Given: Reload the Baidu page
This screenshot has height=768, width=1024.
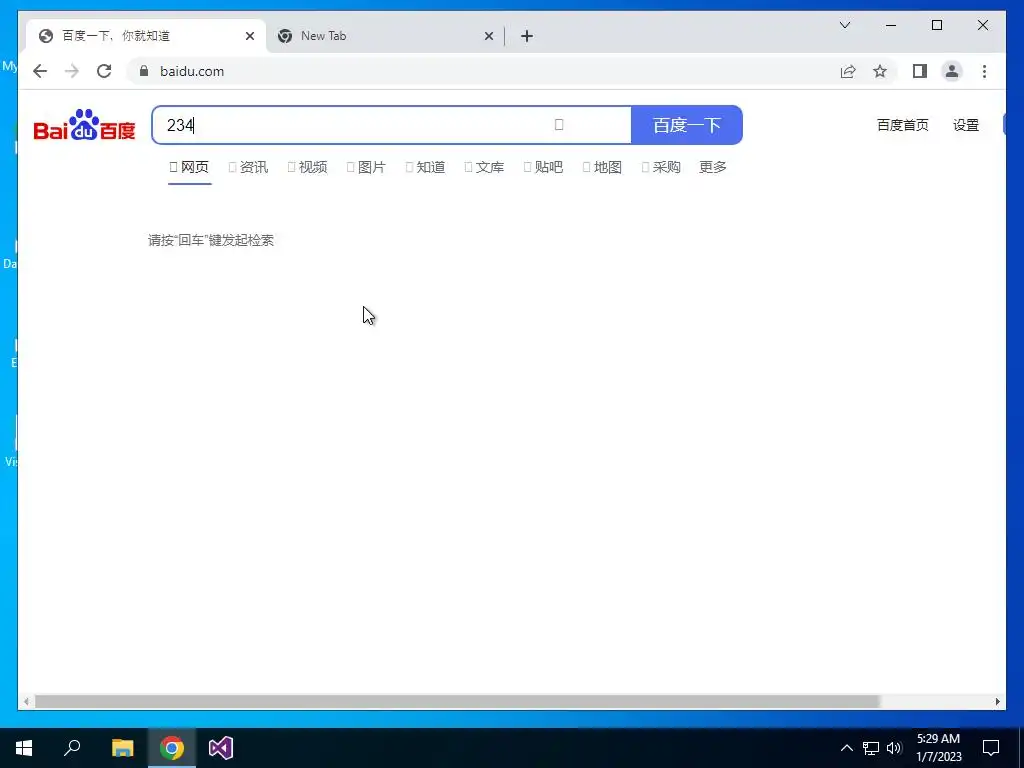Looking at the screenshot, I should click(104, 71).
